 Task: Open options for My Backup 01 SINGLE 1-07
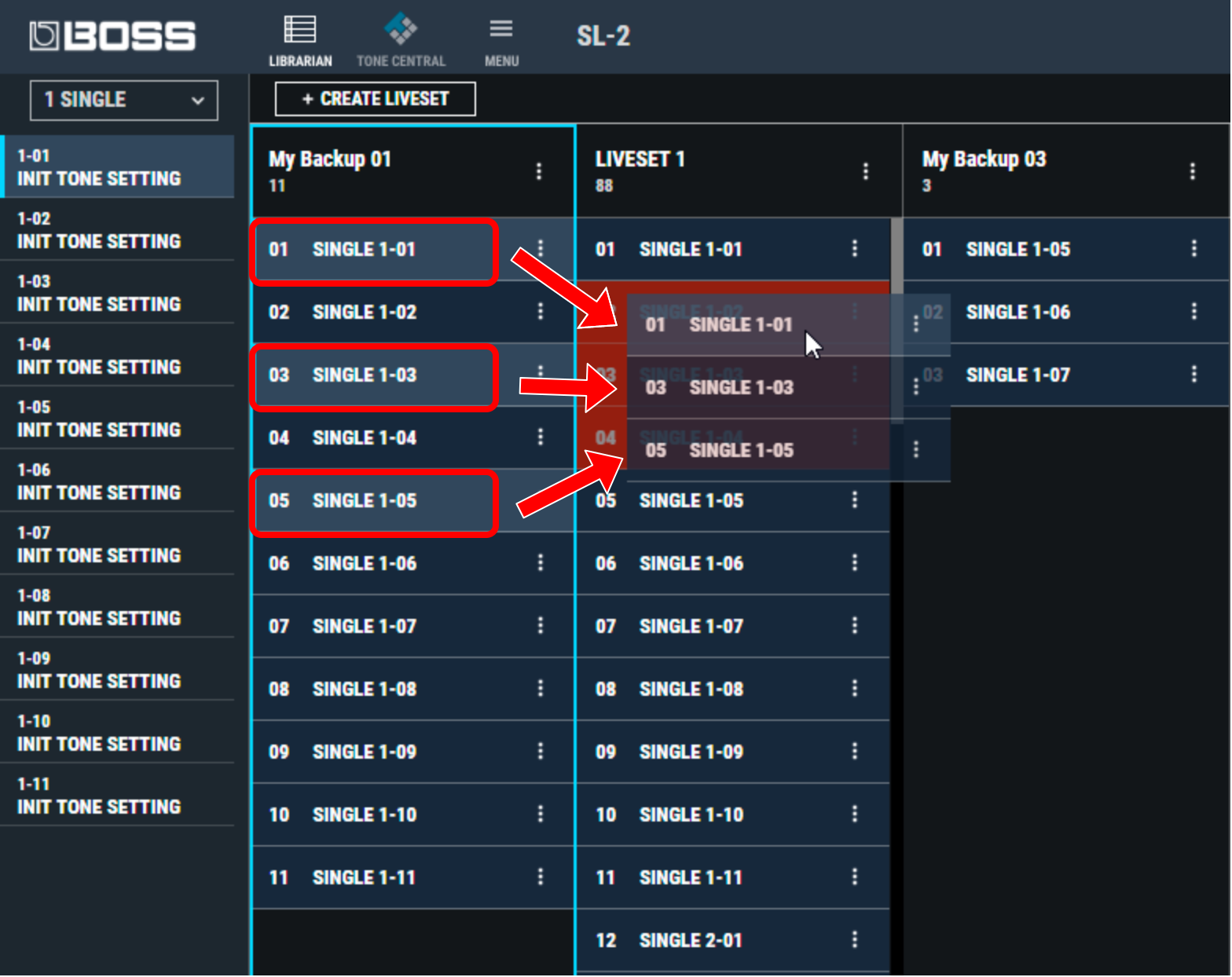541,626
